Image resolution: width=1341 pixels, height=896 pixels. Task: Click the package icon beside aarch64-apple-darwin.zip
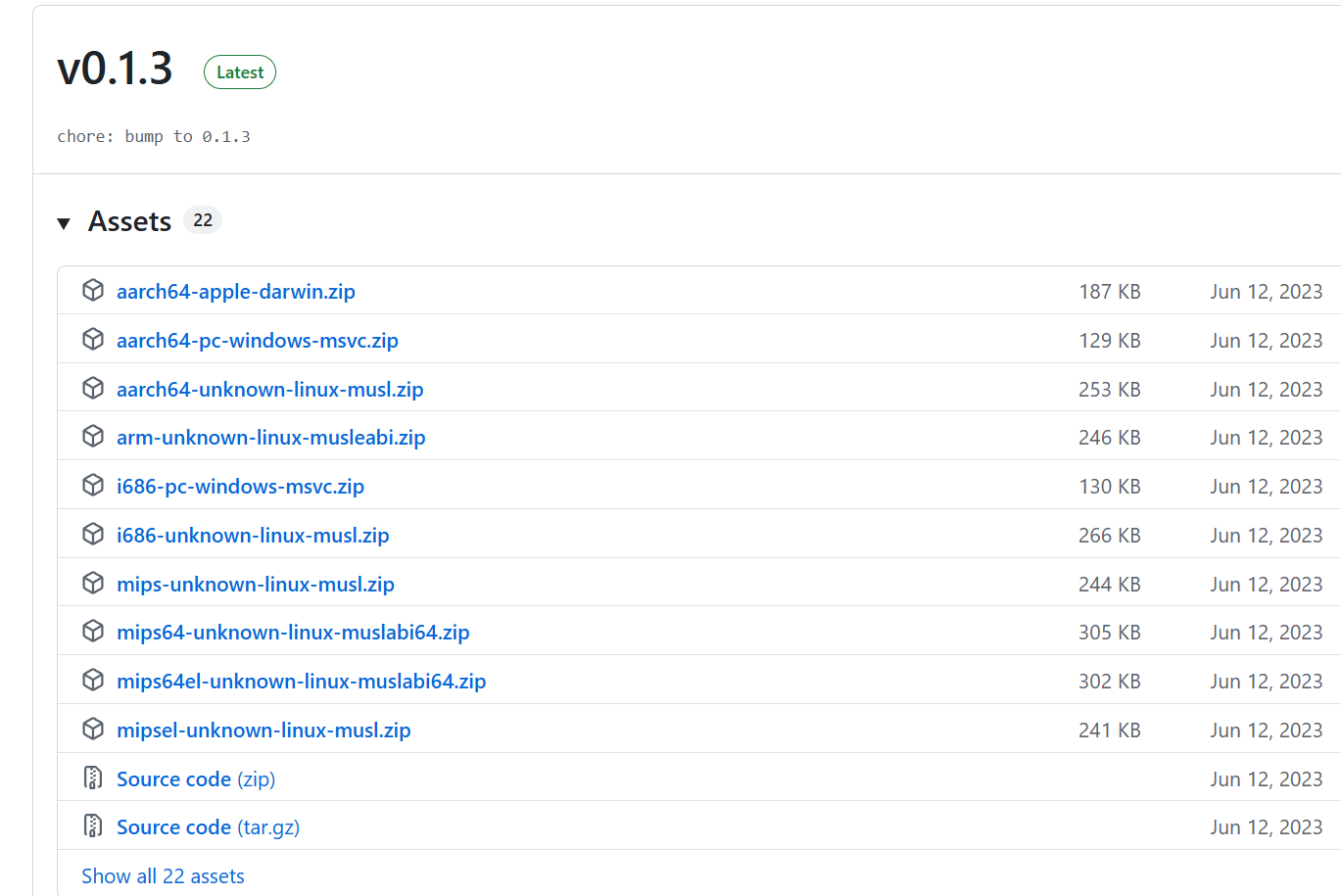coord(93,291)
